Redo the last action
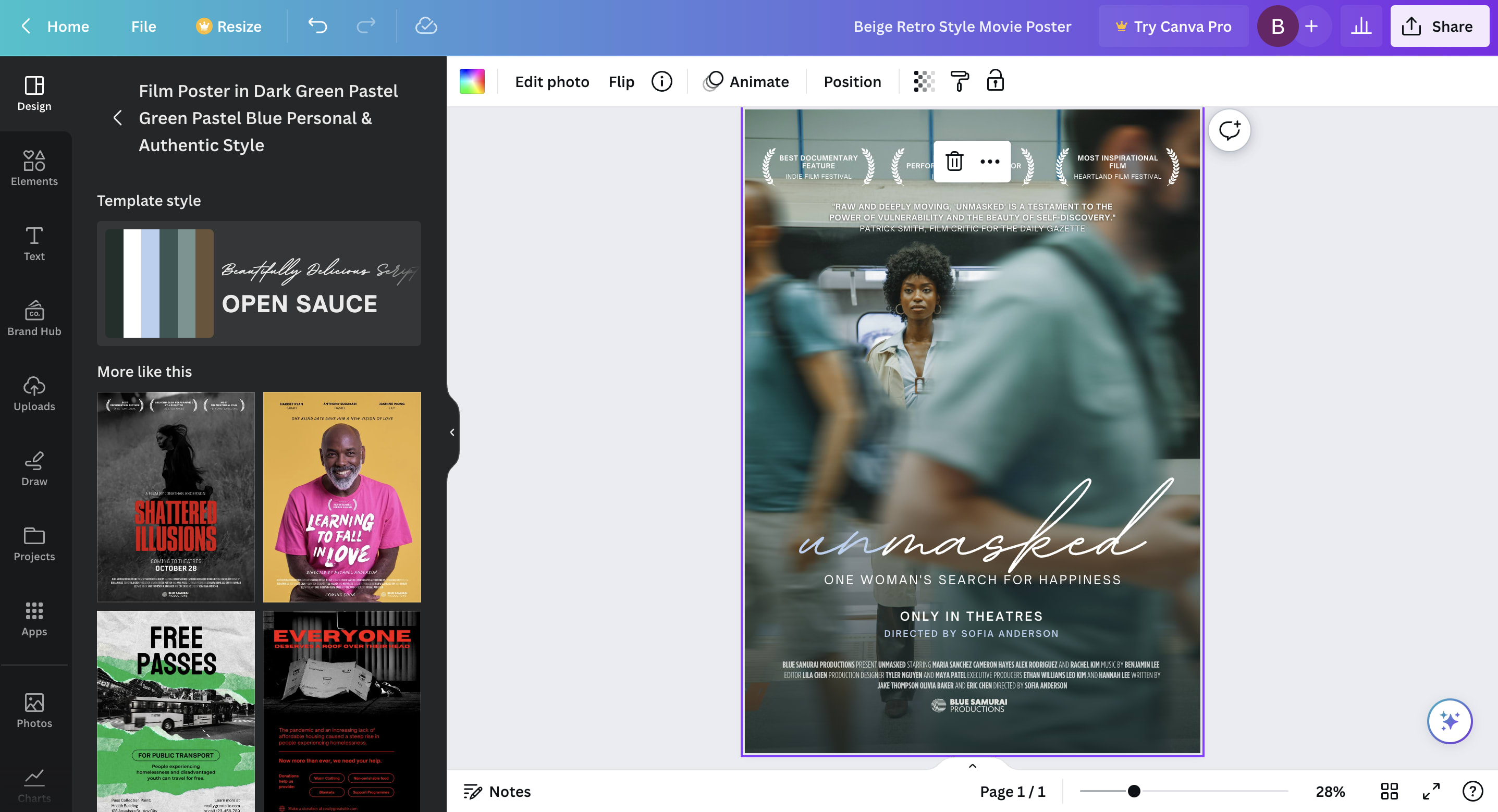Screen dimensions: 1498x812 coord(366,26)
